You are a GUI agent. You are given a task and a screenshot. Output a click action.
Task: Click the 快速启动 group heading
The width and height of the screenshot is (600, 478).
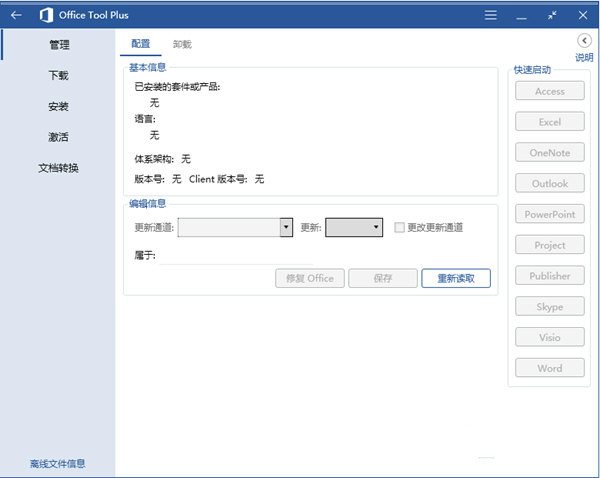click(532, 70)
